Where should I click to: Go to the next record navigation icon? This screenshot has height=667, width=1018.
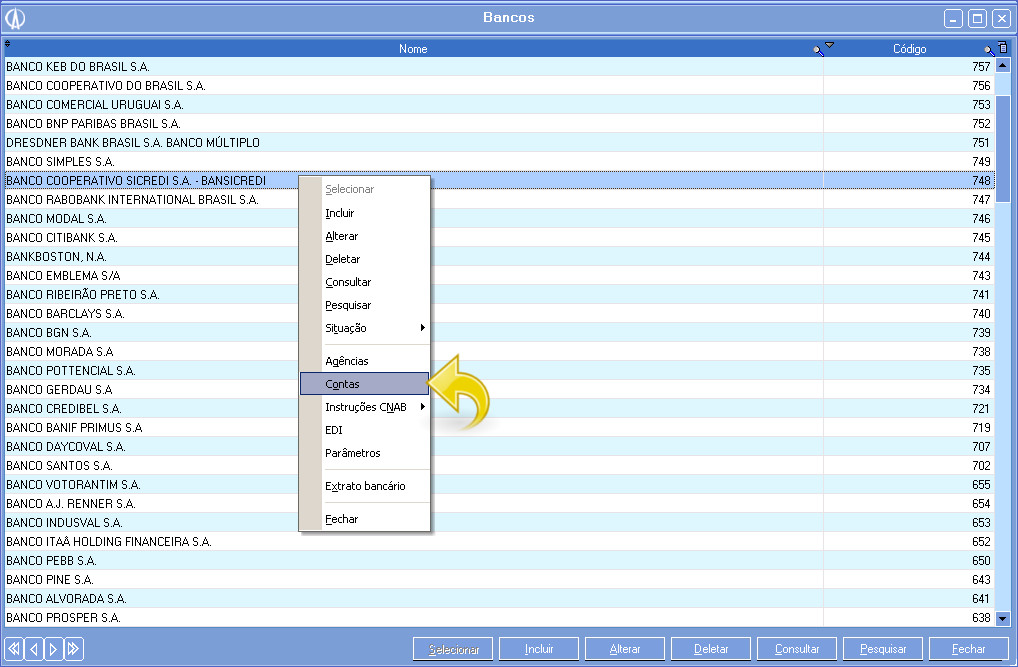54,648
